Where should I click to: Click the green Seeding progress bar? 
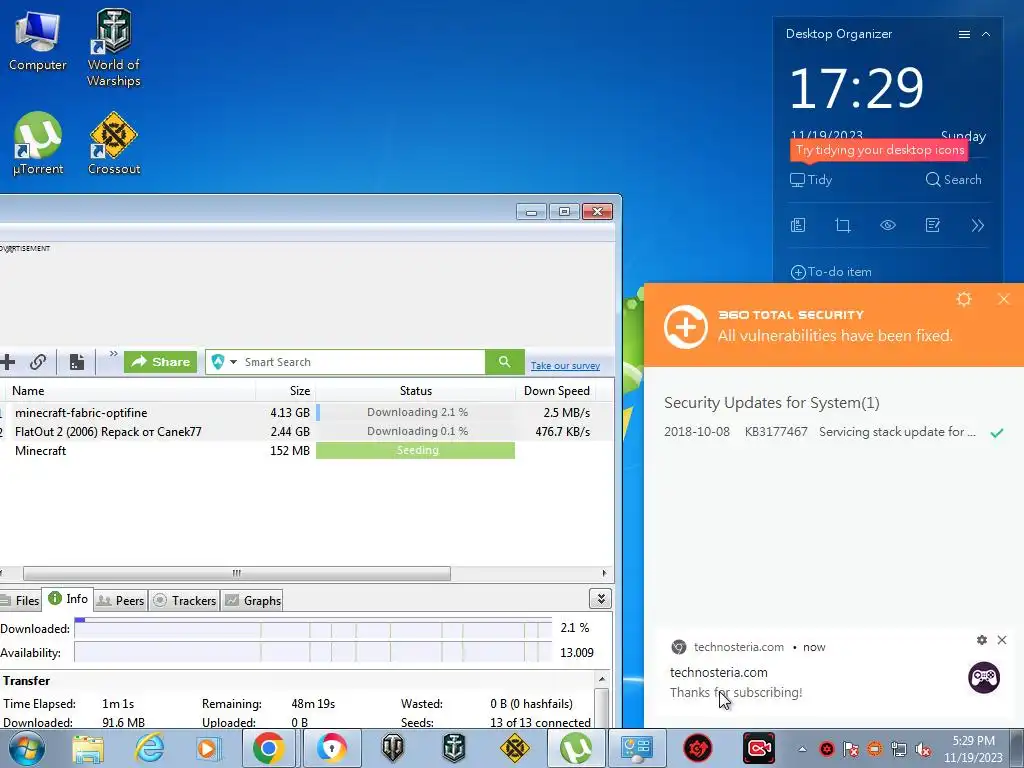click(x=415, y=451)
